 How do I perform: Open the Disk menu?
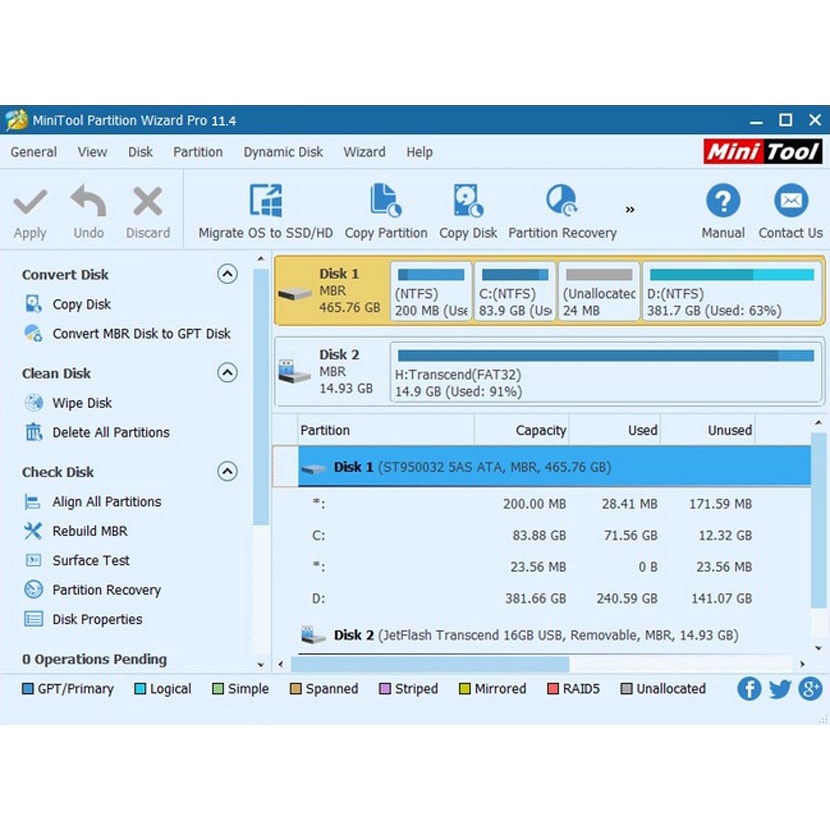(140, 152)
